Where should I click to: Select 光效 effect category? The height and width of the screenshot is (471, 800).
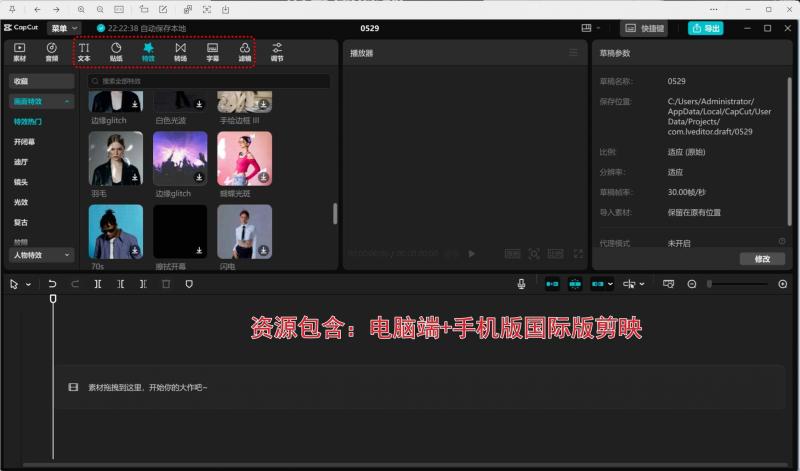click(x=21, y=202)
